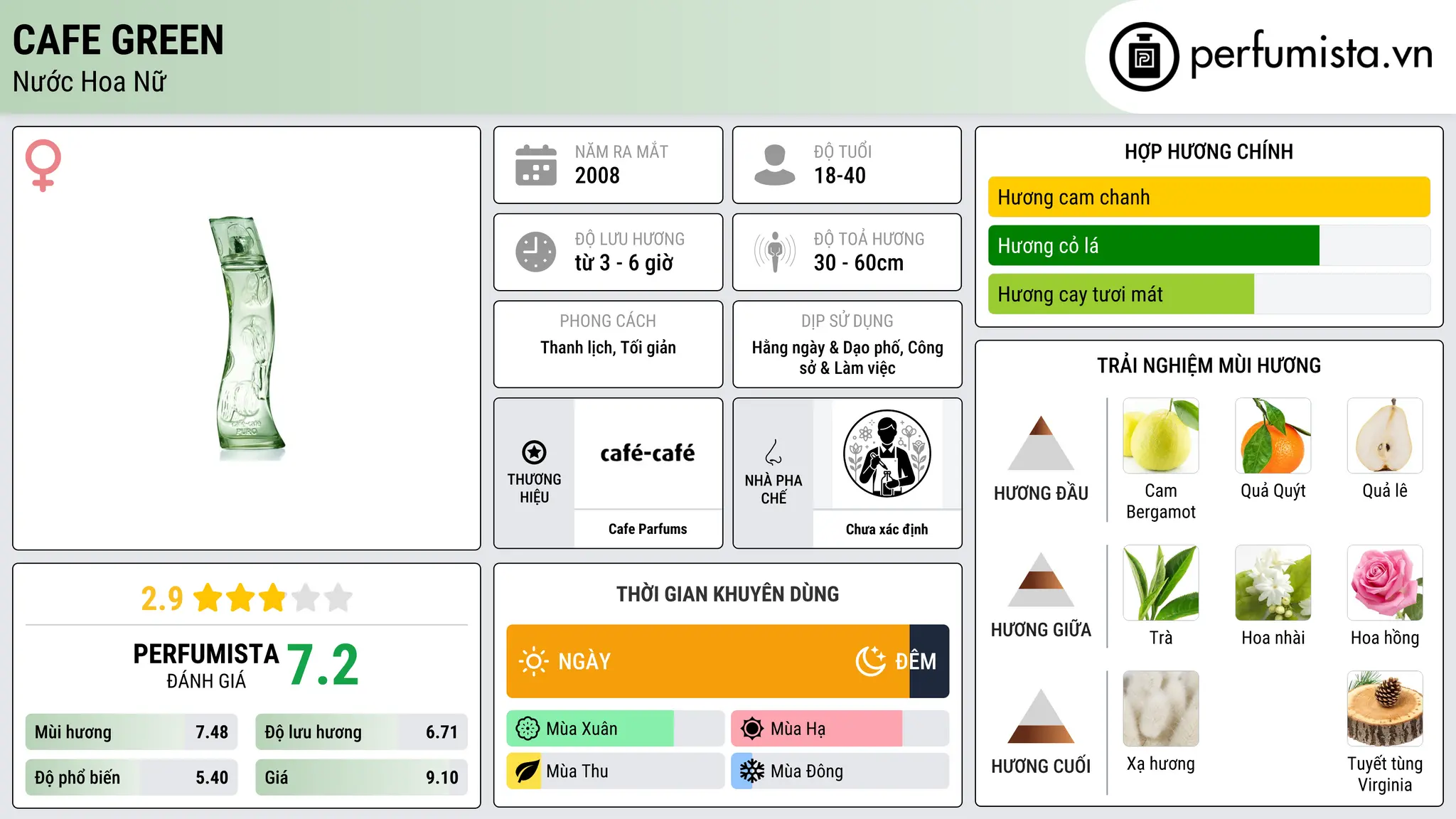The height and width of the screenshot is (819, 1456).
Task: Click the age range 18-40
Action: [840, 176]
